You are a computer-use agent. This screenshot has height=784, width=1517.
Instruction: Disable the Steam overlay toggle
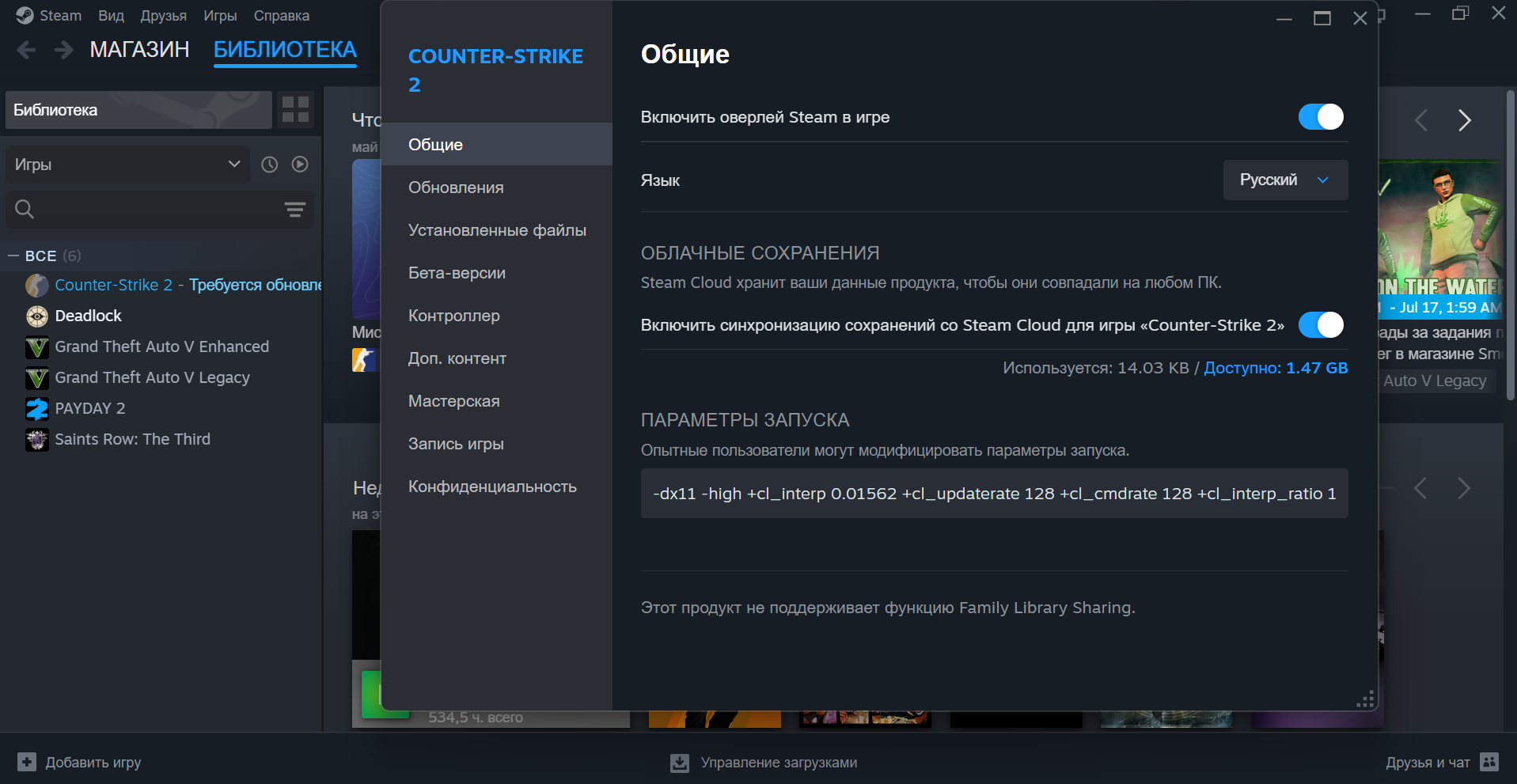[x=1320, y=116]
